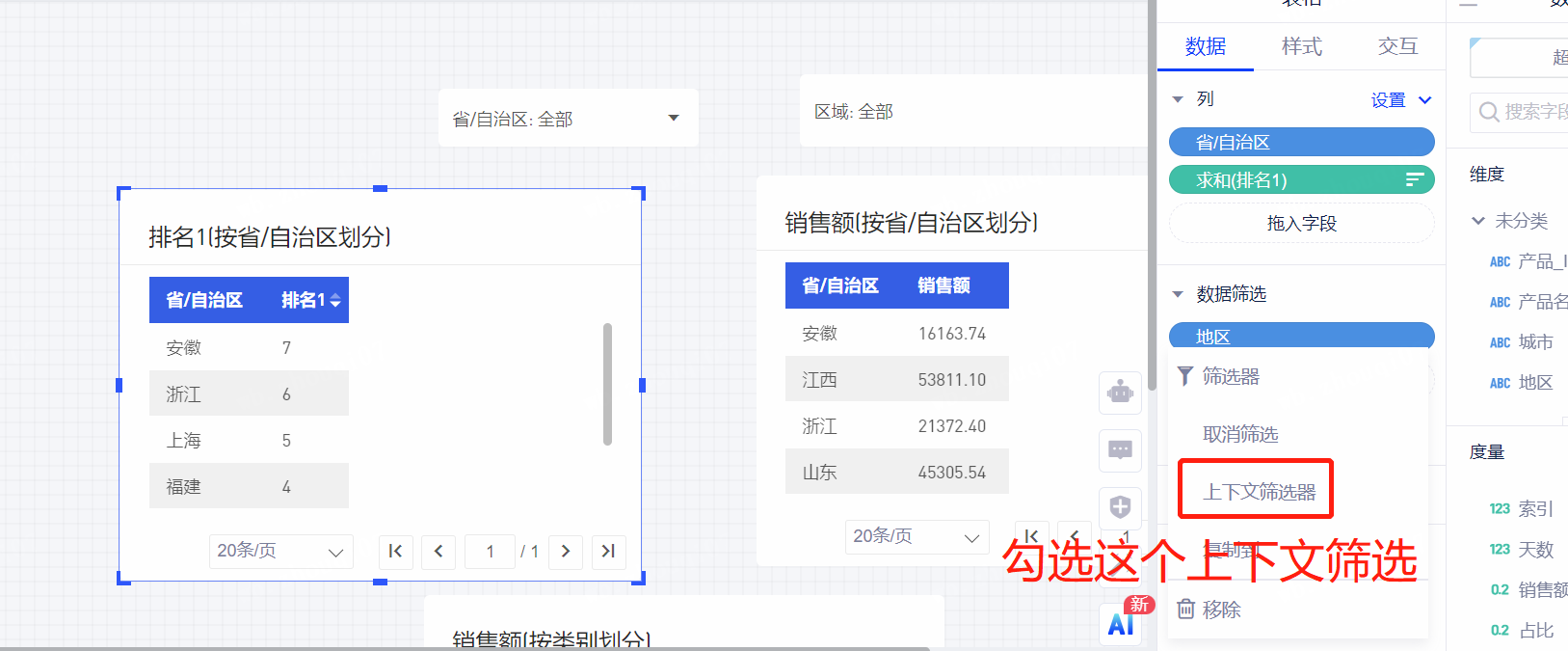Collapse the 数据筛选 section

point(1178,294)
